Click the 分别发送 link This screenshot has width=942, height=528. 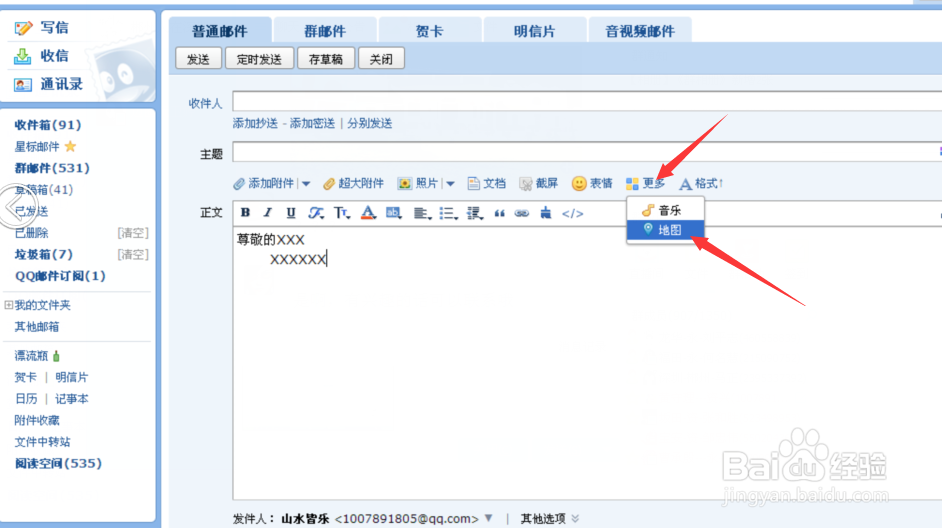pyautogui.click(x=369, y=123)
